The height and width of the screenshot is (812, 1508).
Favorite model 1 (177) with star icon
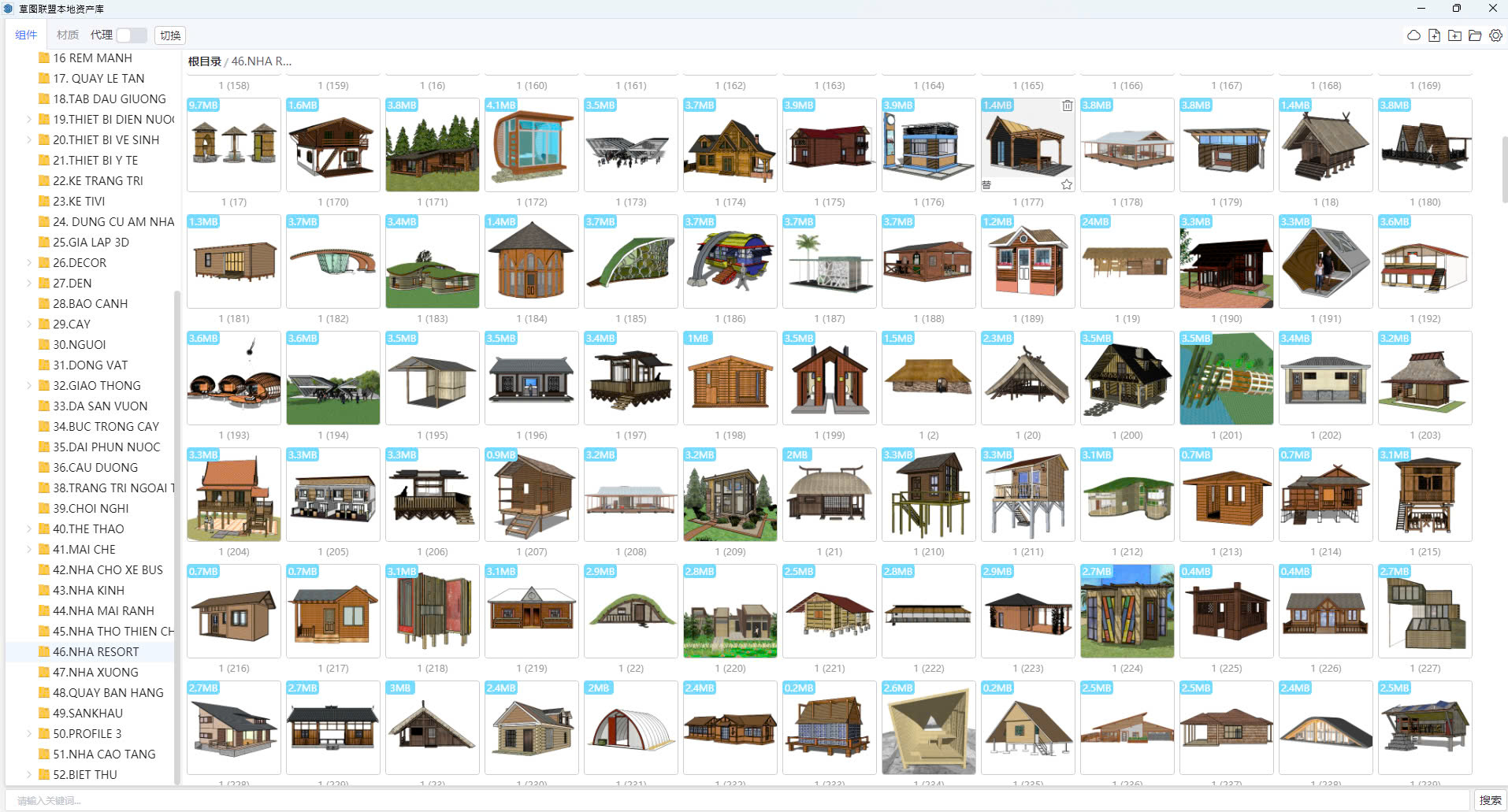pyautogui.click(x=1066, y=184)
